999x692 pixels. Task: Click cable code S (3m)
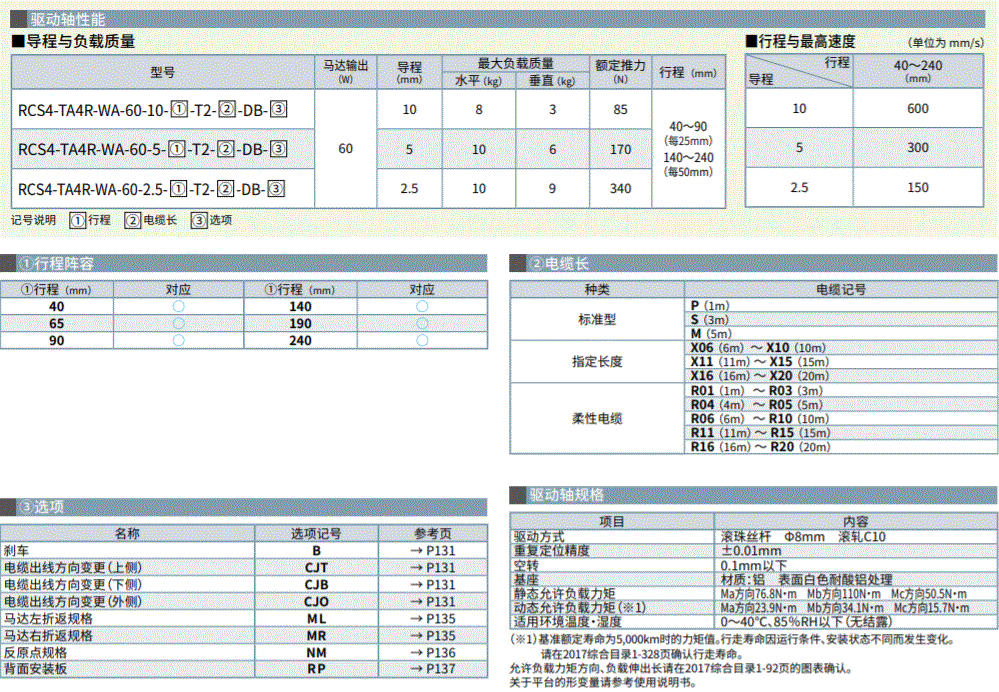pos(709,320)
